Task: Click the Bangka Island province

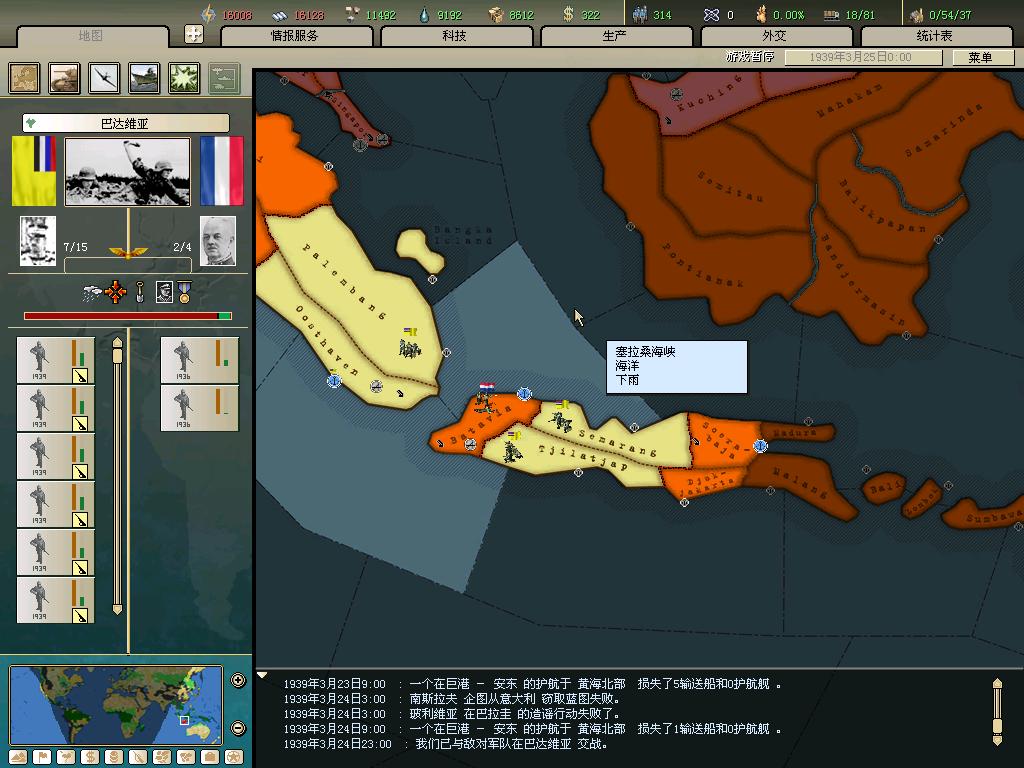Action: pos(420,251)
